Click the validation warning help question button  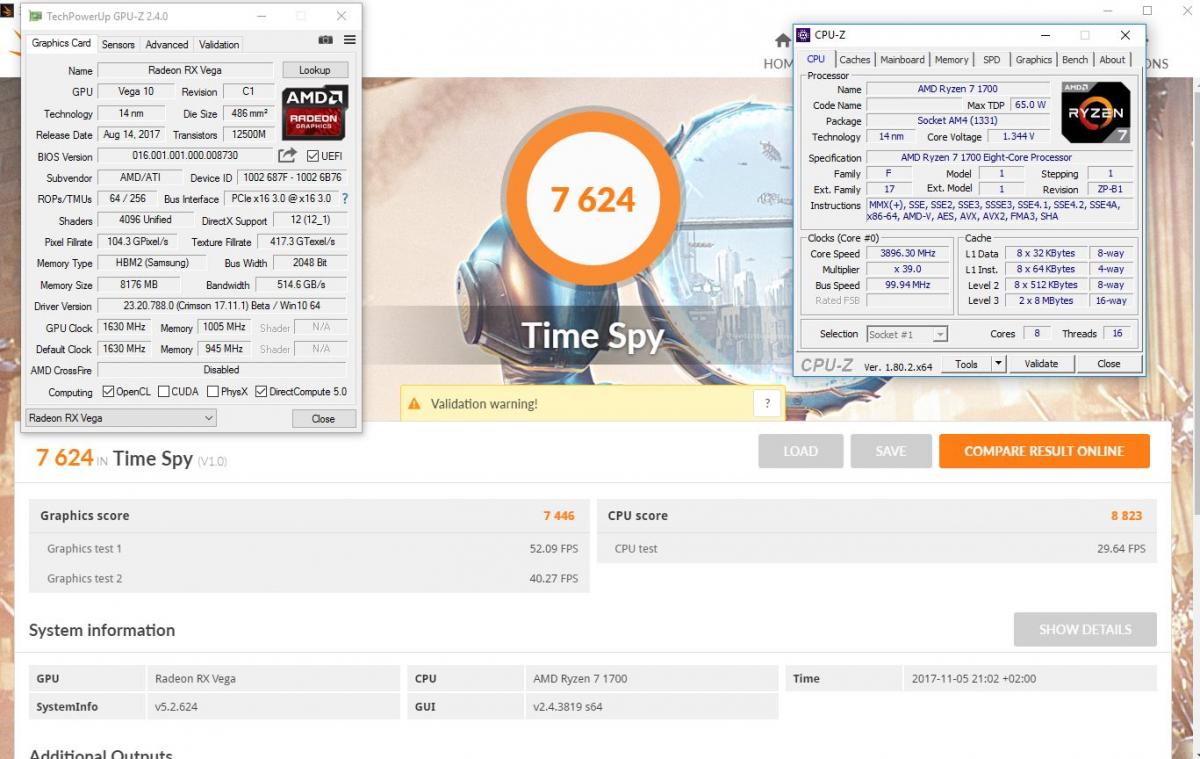tap(767, 403)
